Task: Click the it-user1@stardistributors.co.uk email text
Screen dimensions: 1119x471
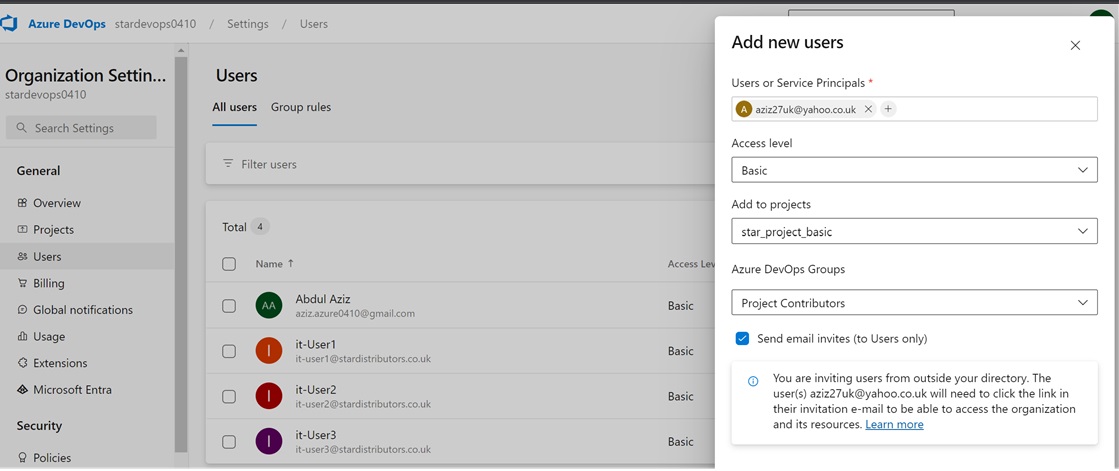Action: [x=363, y=359]
